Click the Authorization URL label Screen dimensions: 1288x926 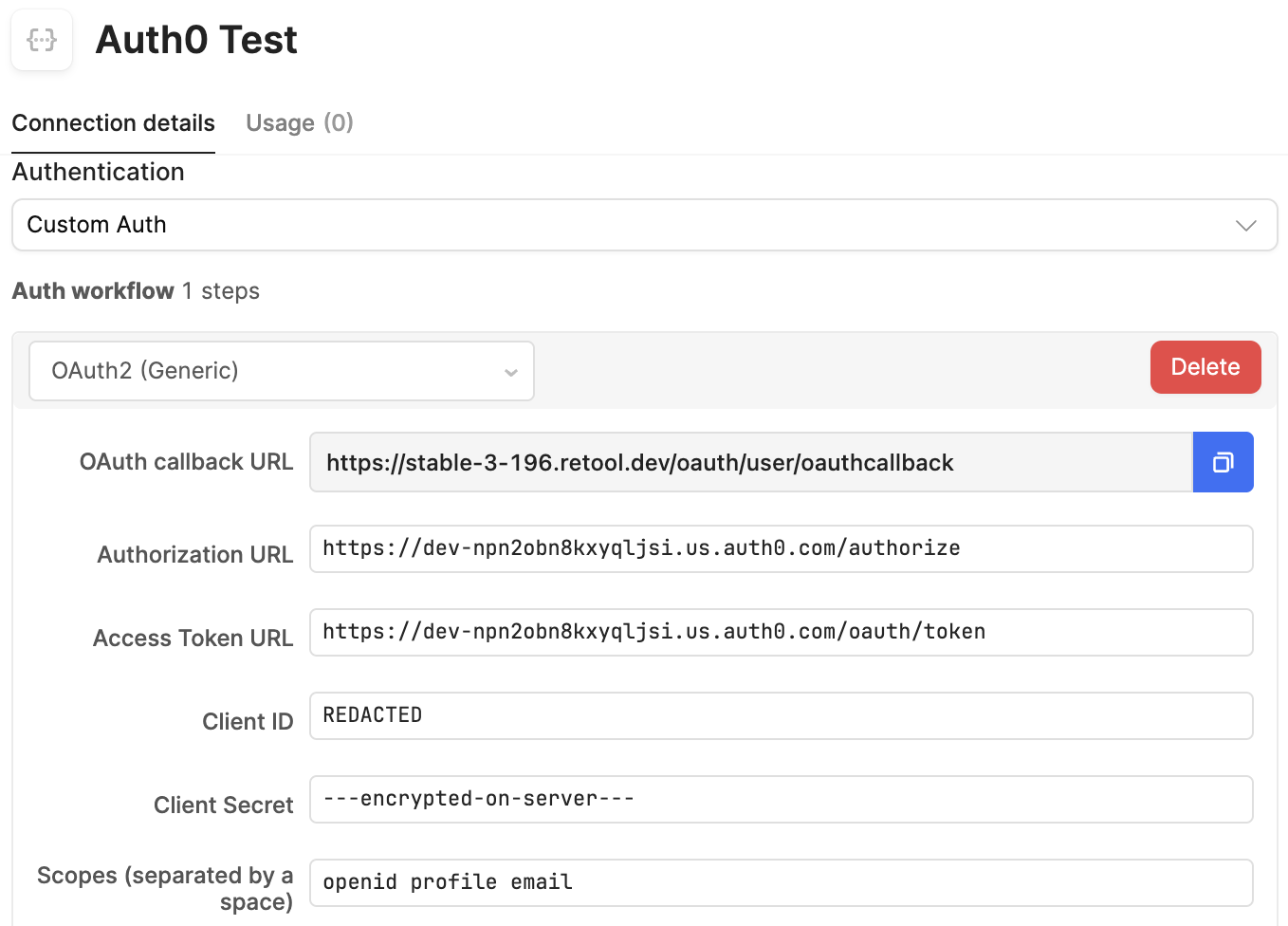click(x=195, y=555)
